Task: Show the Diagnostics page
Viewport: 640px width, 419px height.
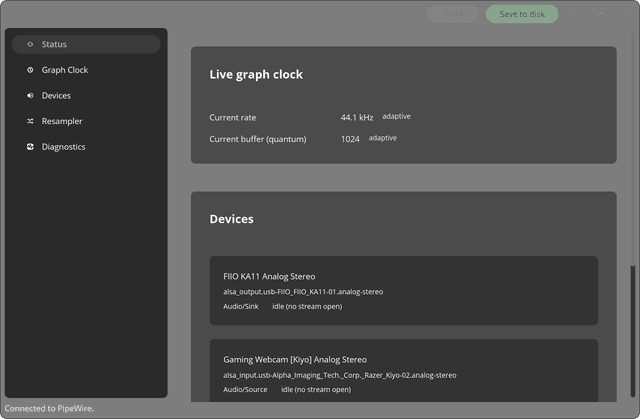Action: click(x=86, y=147)
